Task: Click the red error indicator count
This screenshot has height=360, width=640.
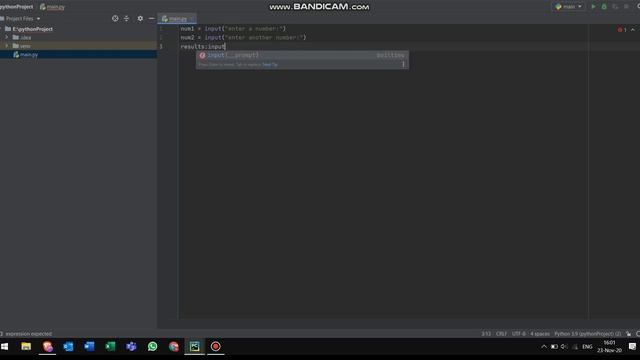Action: [622, 29]
